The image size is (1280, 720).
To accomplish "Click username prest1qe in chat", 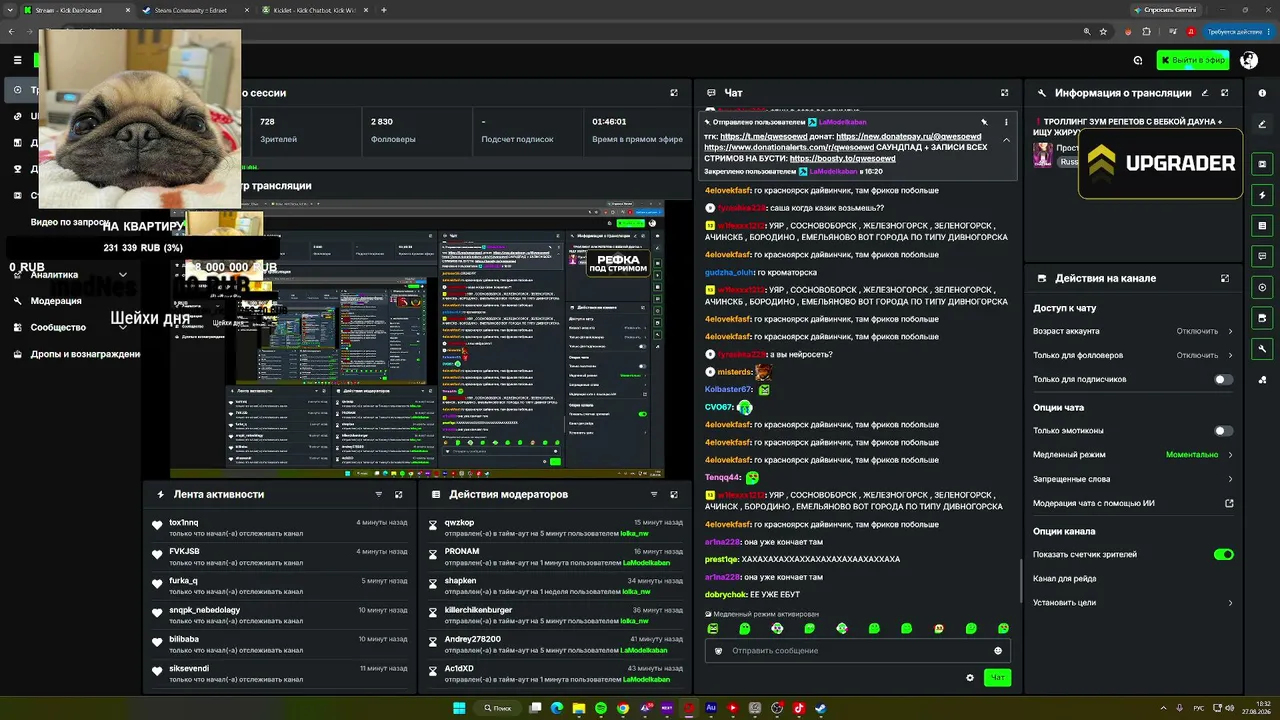I will pos(721,559).
